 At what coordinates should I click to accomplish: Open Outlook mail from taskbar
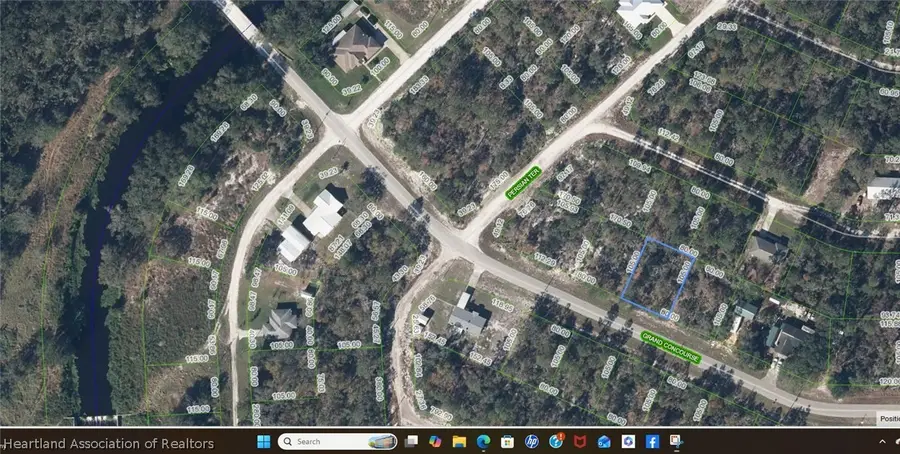tap(604, 441)
